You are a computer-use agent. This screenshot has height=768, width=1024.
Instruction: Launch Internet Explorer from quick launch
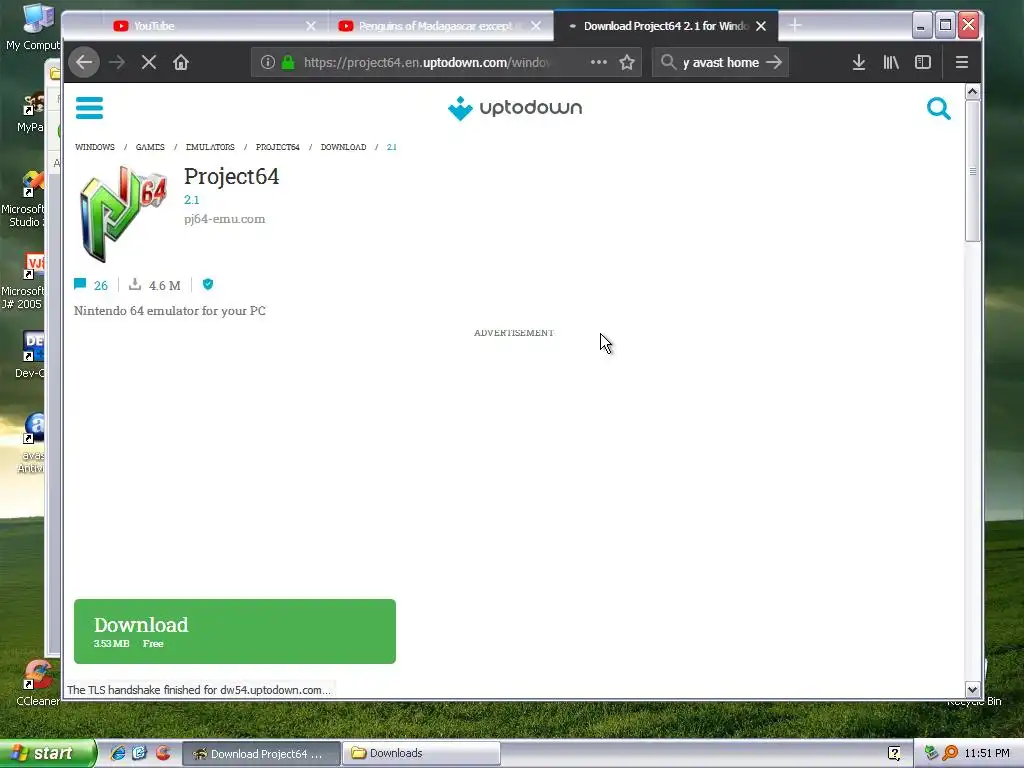click(118, 753)
